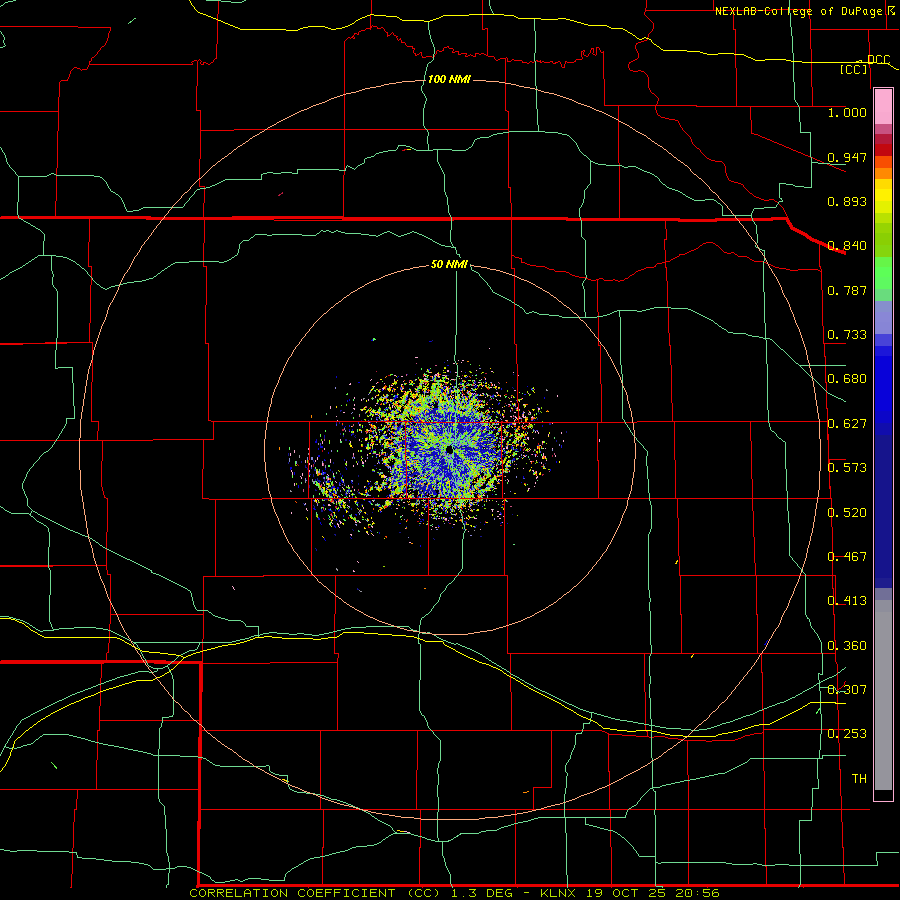Click the [CC] label above the color bar
Viewport: 900px width, 900px height.
point(854,69)
